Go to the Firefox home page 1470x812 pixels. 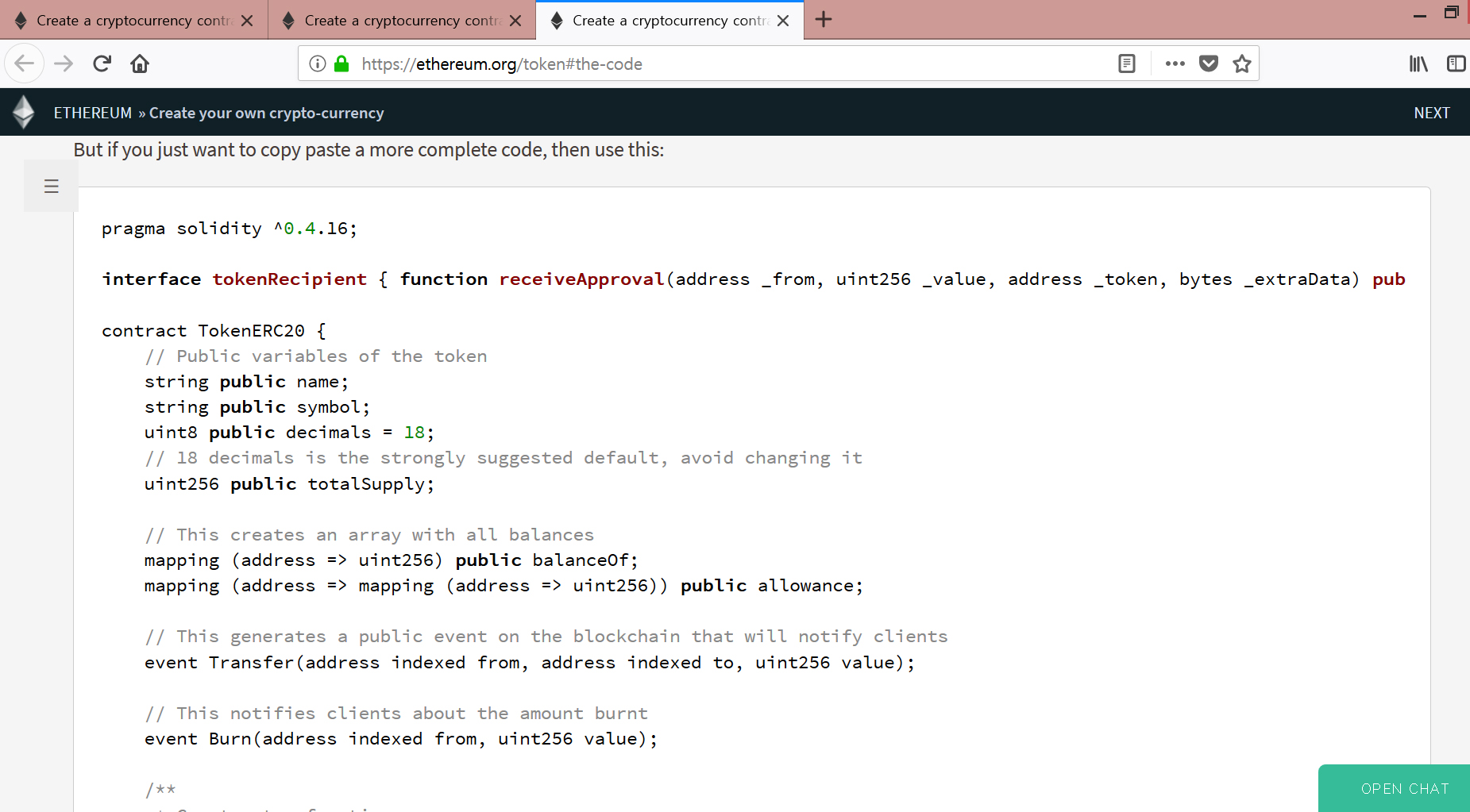coord(140,63)
